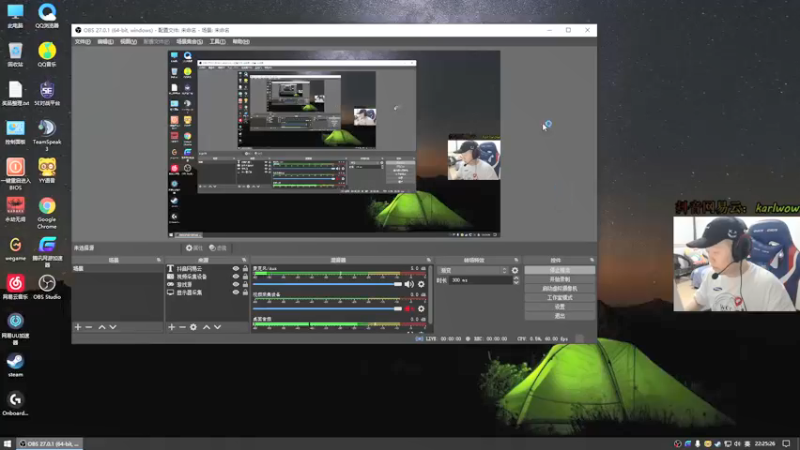Viewport: 800px width, 450px height.
Task: Open 视频采集设备 mixer channel settings gear
Action: [421, 309]
